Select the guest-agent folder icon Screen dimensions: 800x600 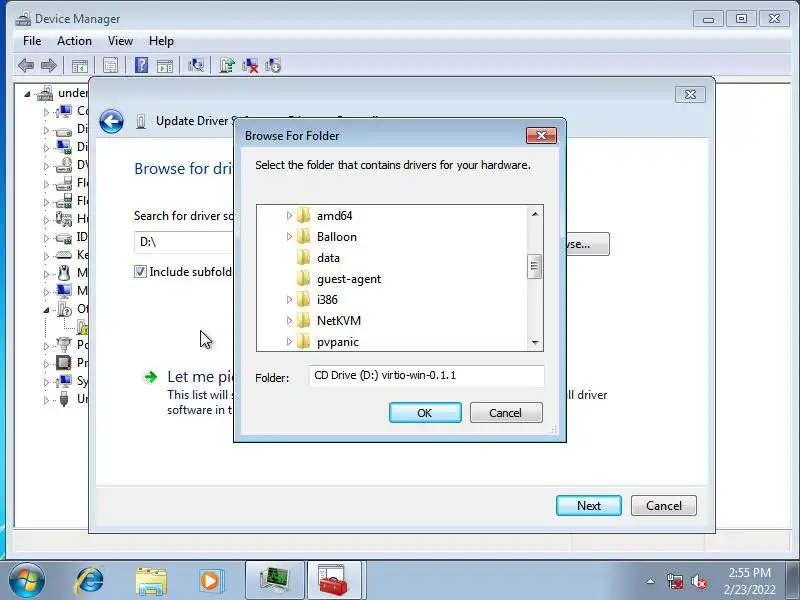coord(304,279)
